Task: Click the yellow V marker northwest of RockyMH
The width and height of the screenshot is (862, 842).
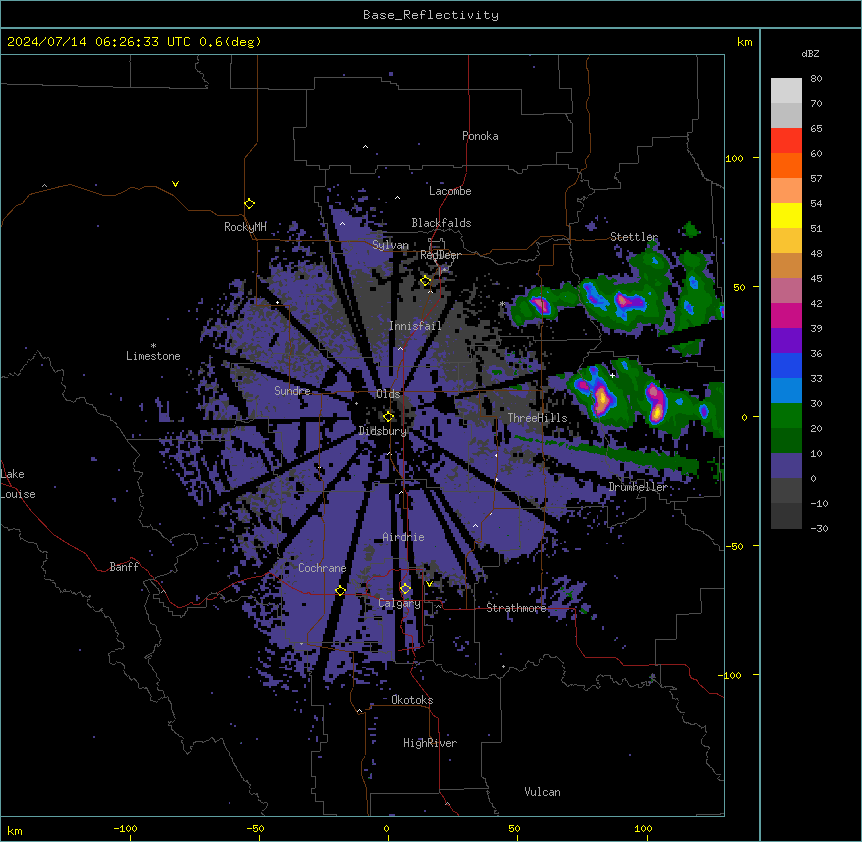Action: click(175, 184)
